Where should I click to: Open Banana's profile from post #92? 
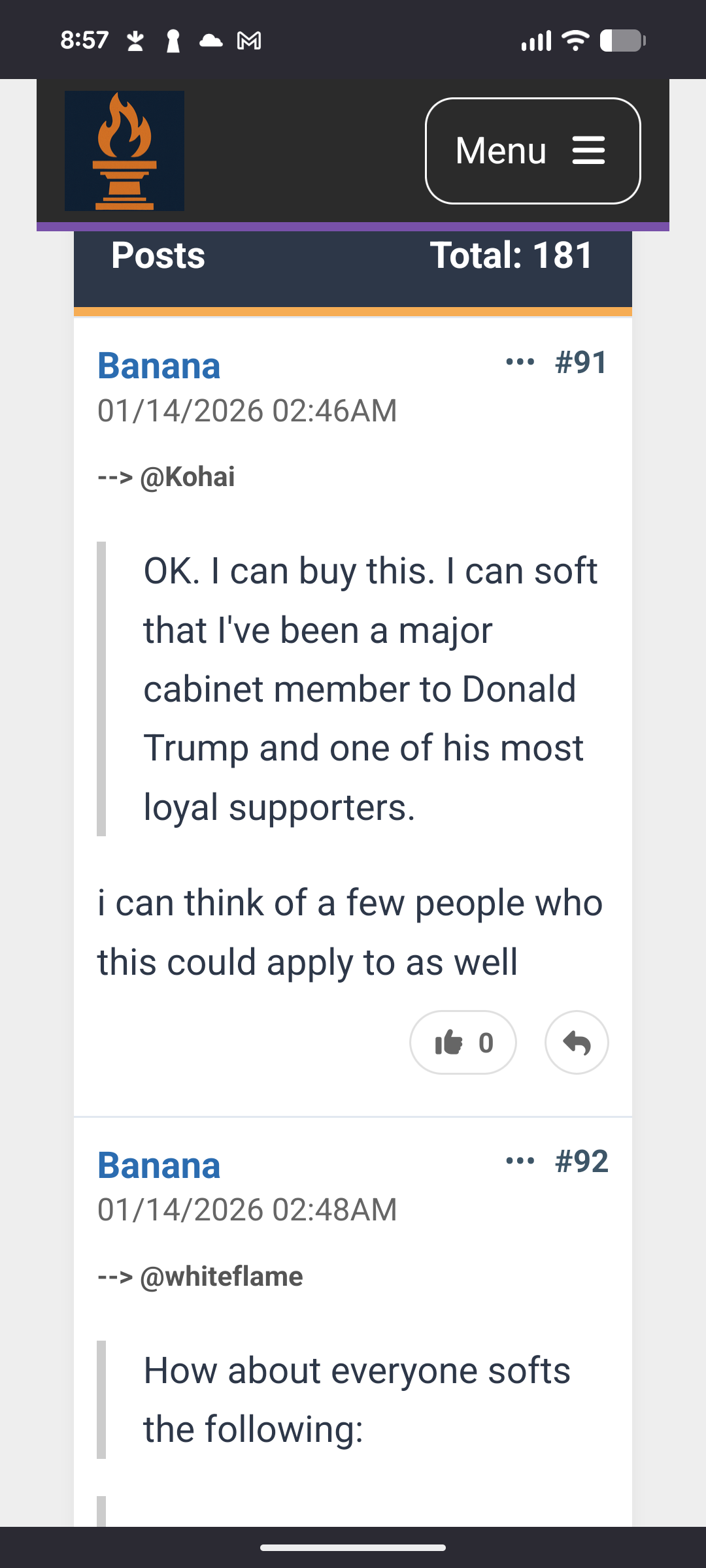click(x=159, y=1165)
